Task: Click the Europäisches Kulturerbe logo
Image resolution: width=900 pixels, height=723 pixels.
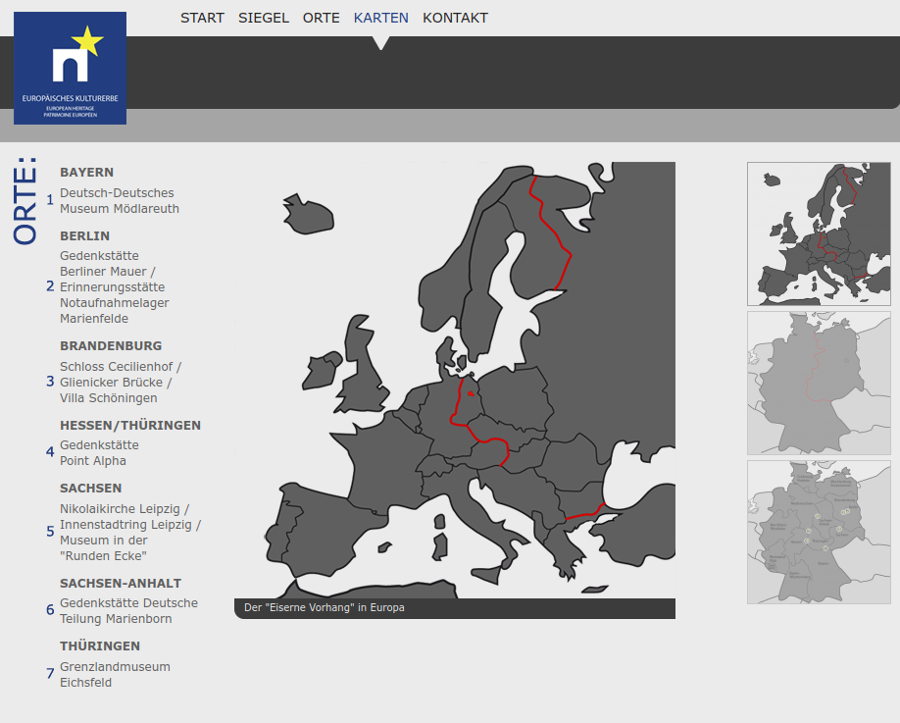Action: click(x=69, y=67)
